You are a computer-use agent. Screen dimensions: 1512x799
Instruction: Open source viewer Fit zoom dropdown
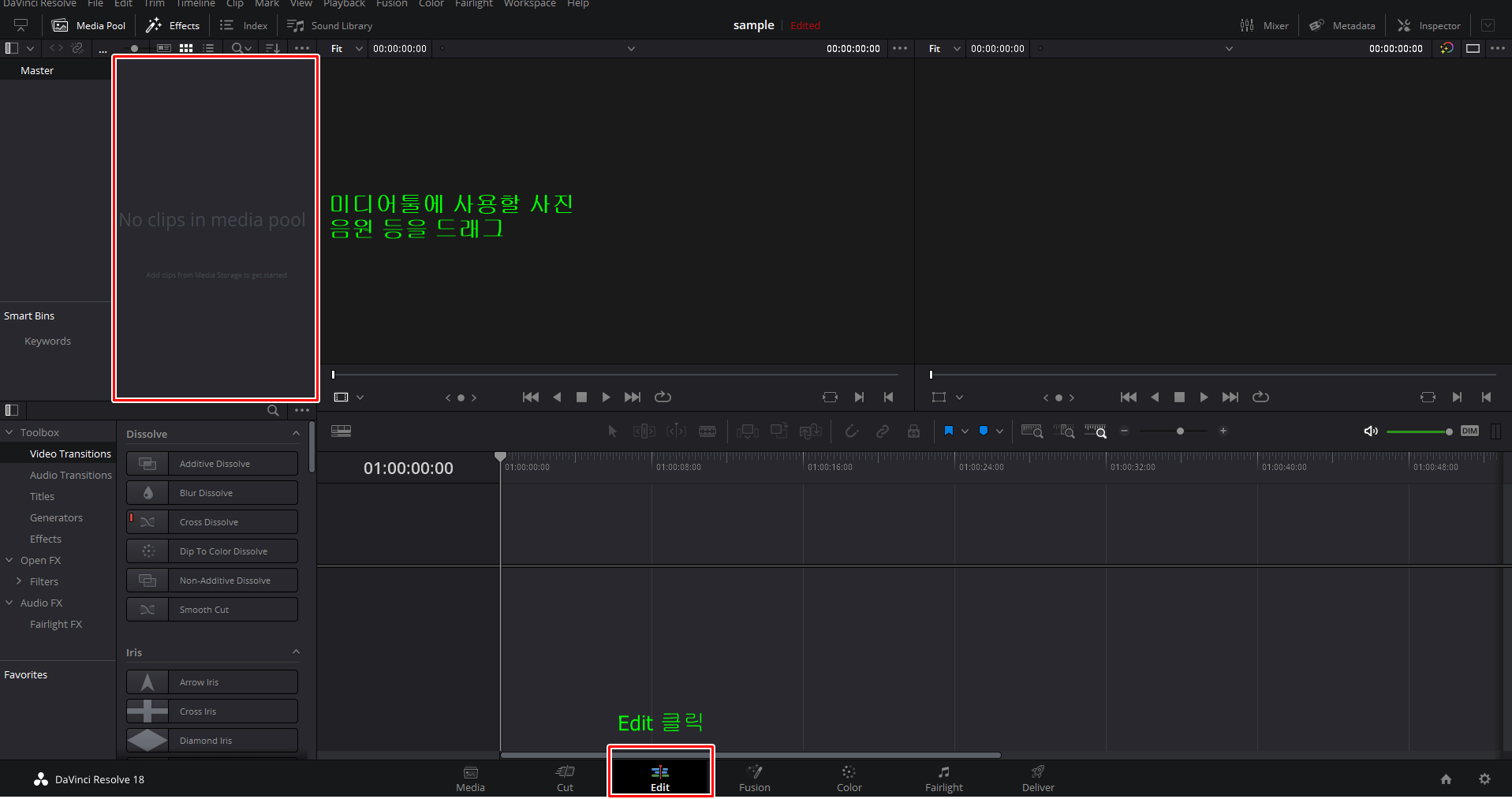[347, 48]
